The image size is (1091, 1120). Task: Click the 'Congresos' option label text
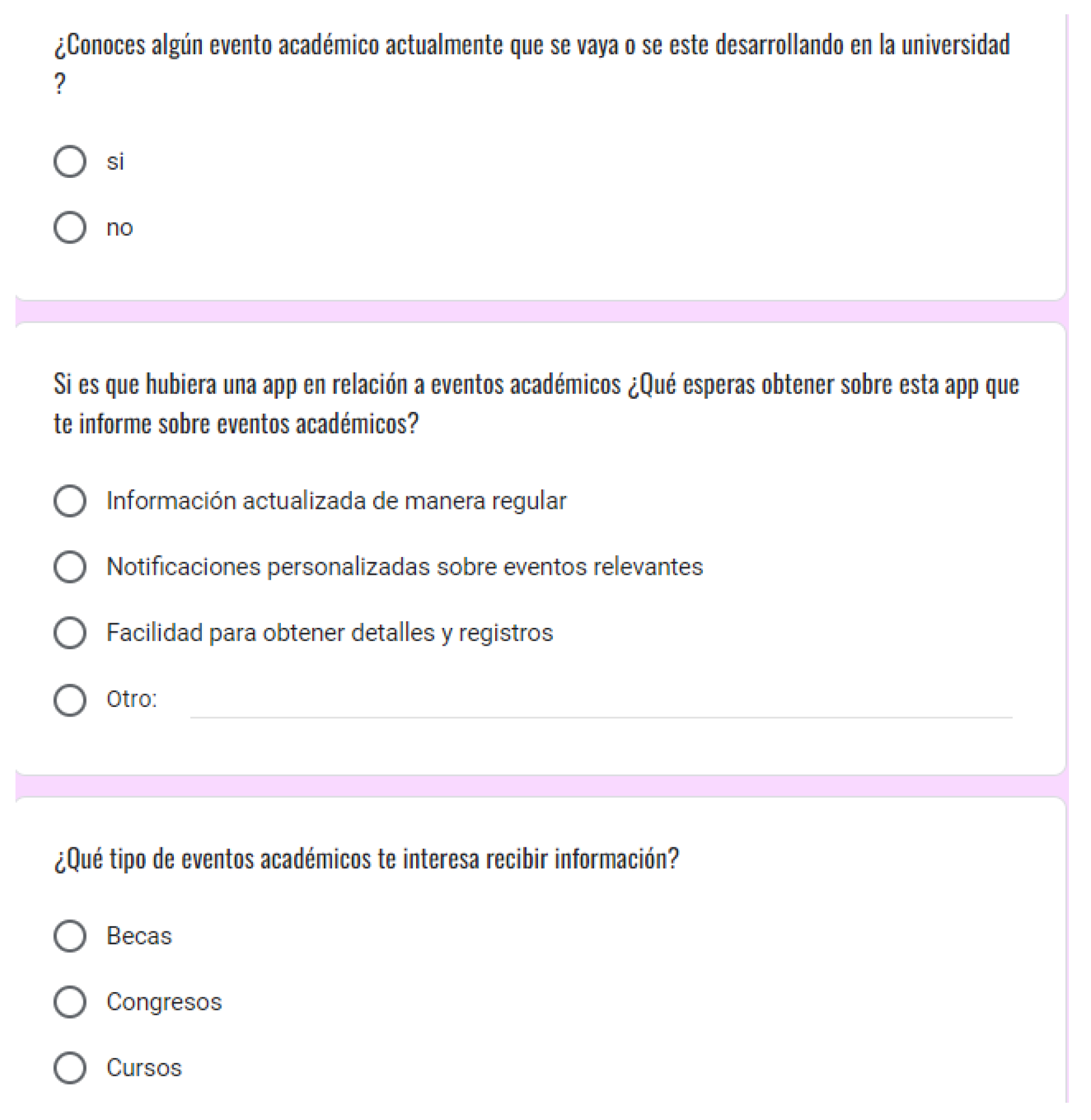[164, 1002]
